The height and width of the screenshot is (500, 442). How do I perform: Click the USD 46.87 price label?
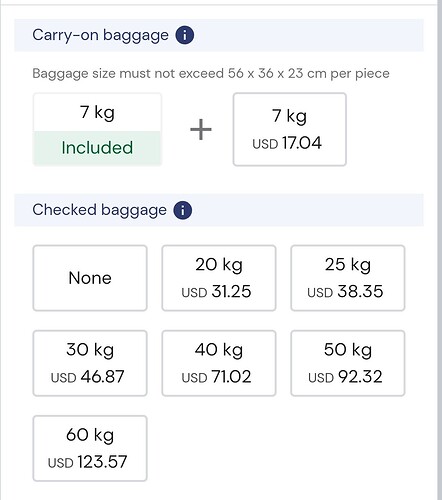click(87, 377)
